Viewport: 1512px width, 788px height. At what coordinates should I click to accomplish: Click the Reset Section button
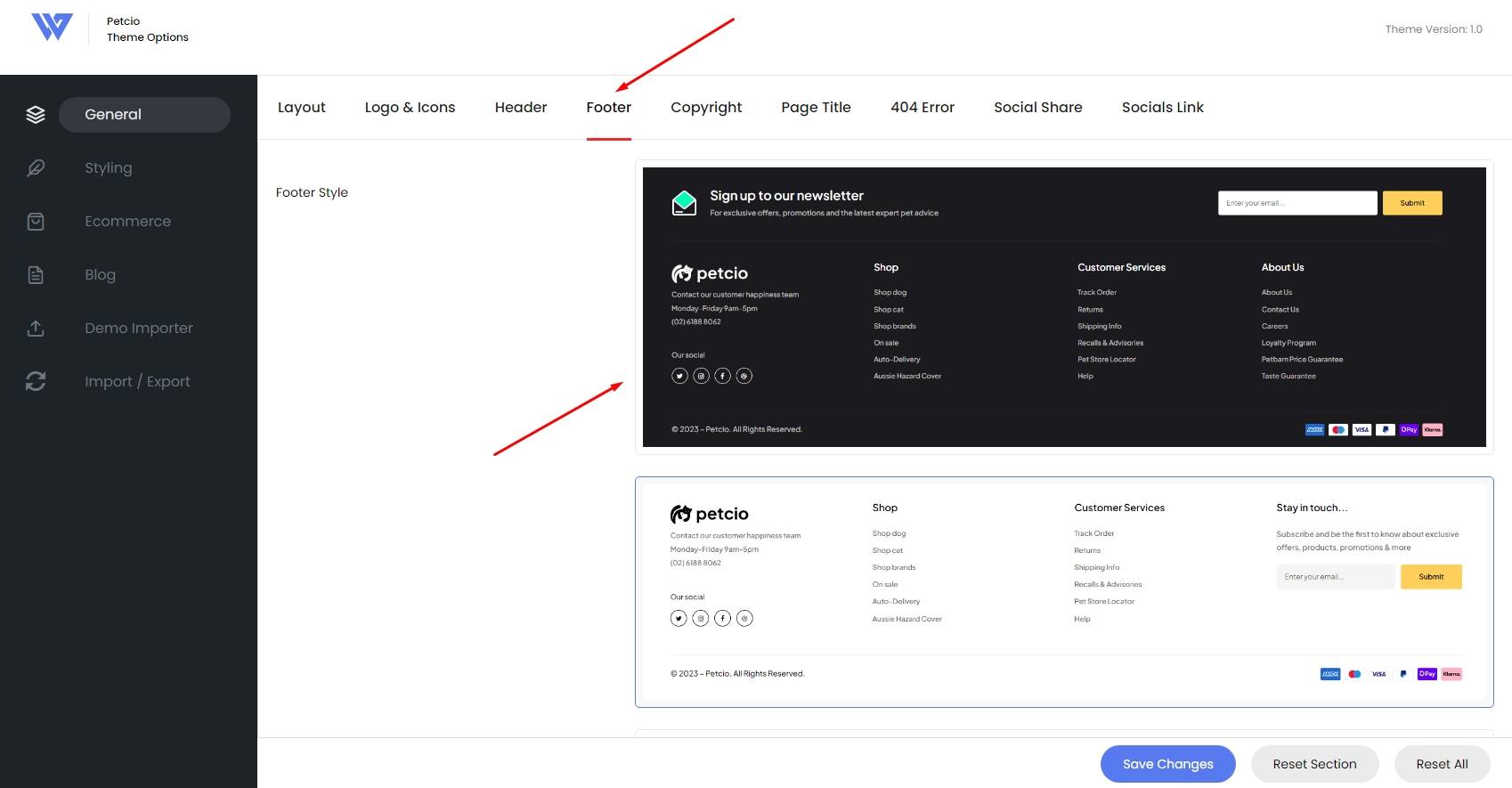(1314, 764)
